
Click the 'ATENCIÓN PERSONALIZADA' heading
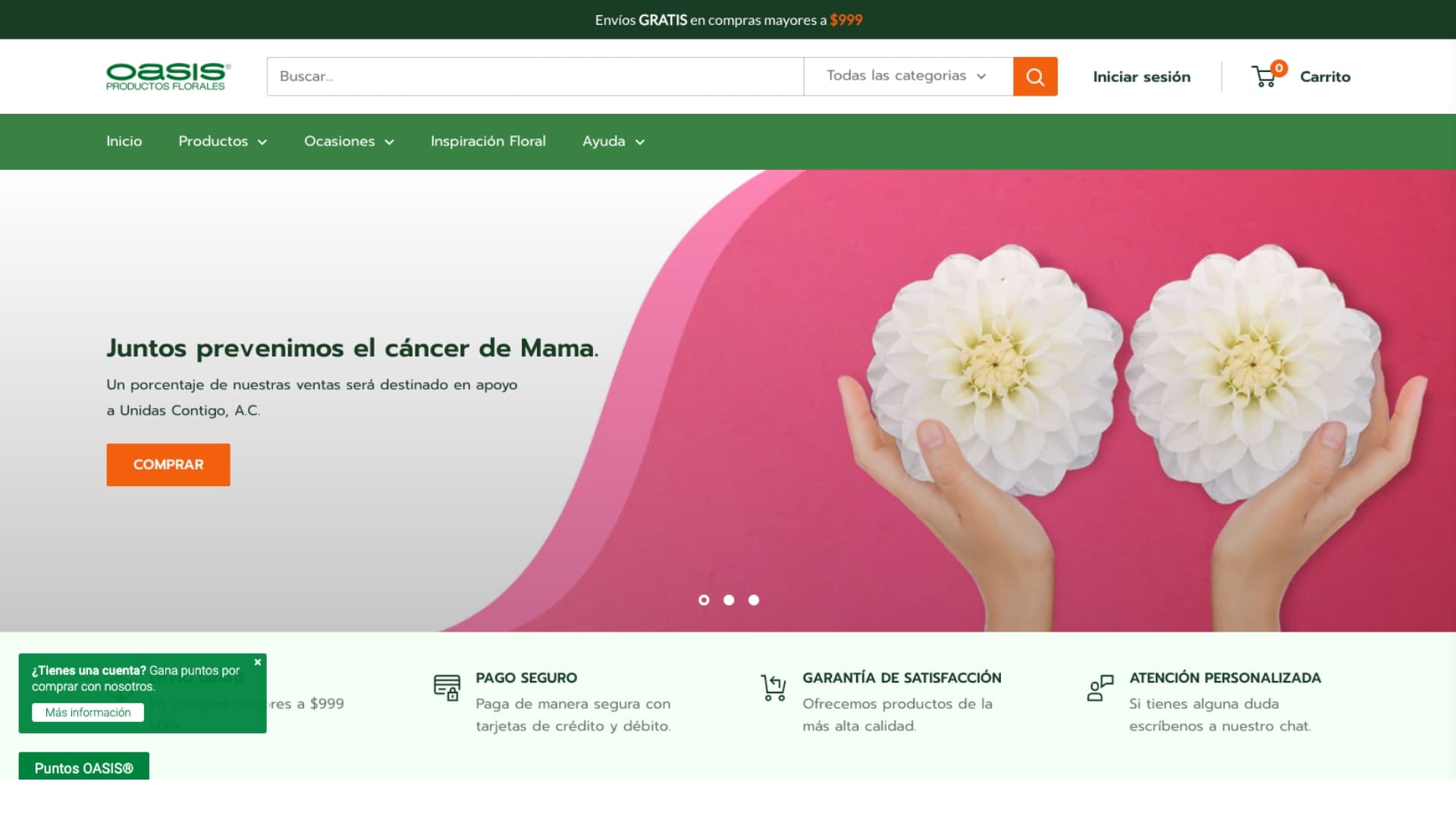pos(1225,678)
